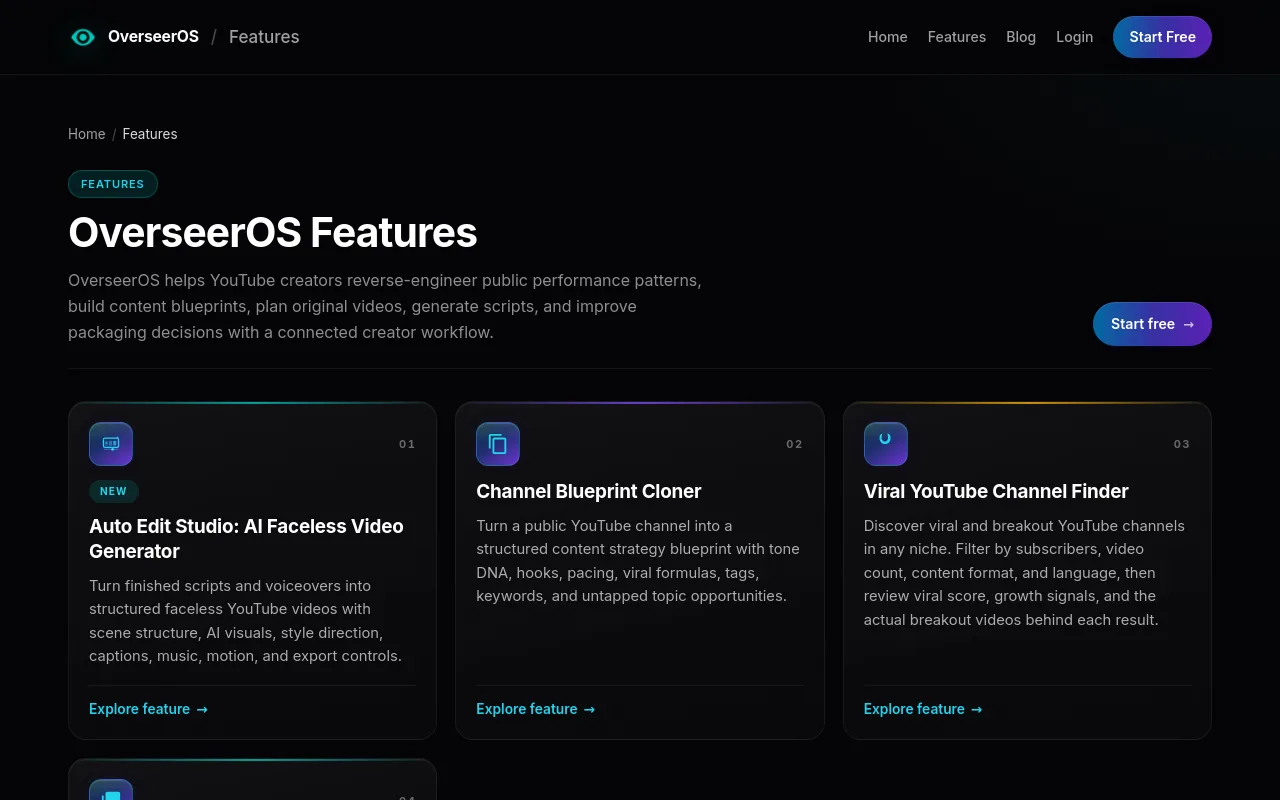Click the 02 card number label
This screenshot has width=1280, height=800.
(794, 444)
